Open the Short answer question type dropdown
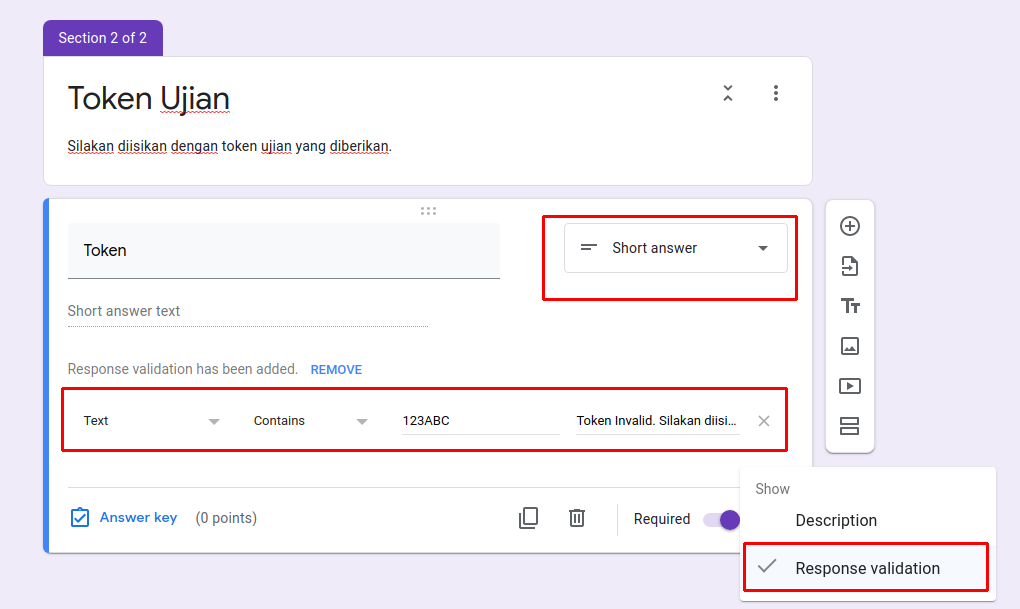Screen dimensions: 1020x609 tap(675, 248)
